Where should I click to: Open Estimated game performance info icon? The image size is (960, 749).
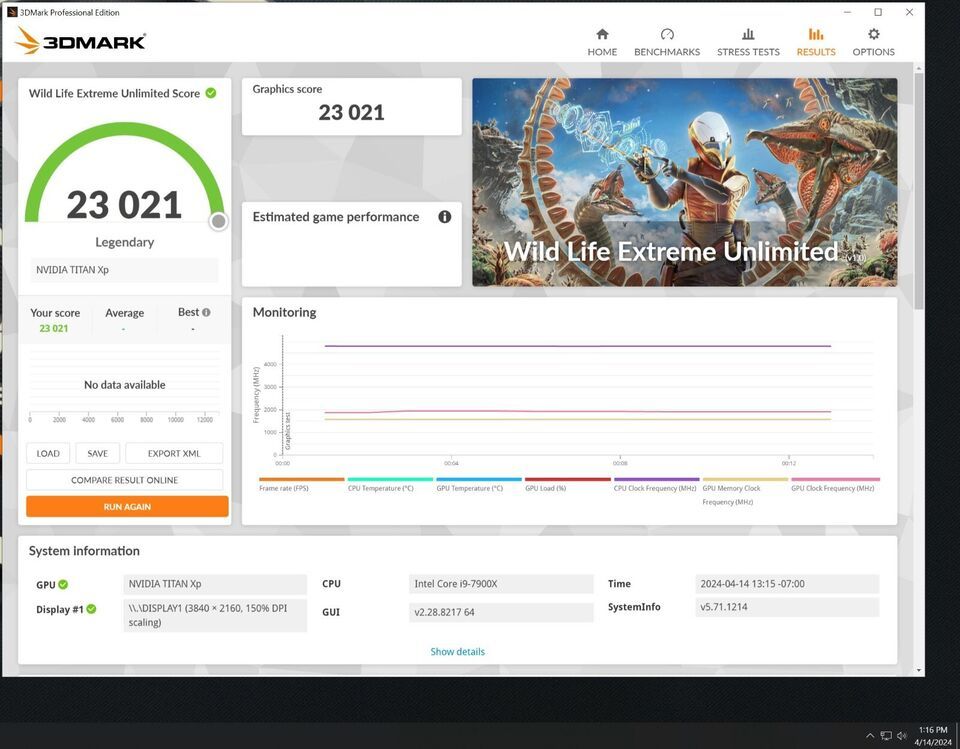[444, 217]
